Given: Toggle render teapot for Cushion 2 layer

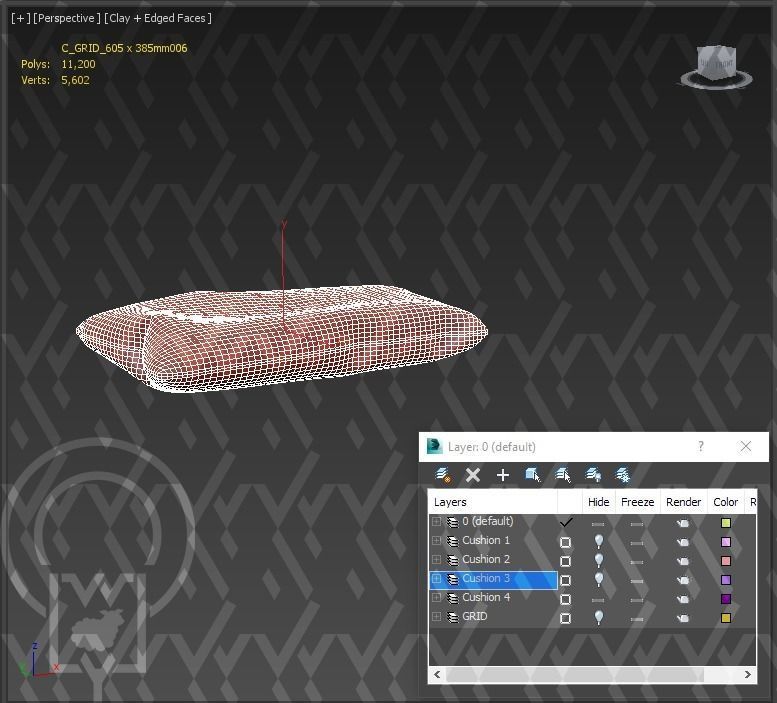Looking at the screenshot, I should click(x=683, y=561).
